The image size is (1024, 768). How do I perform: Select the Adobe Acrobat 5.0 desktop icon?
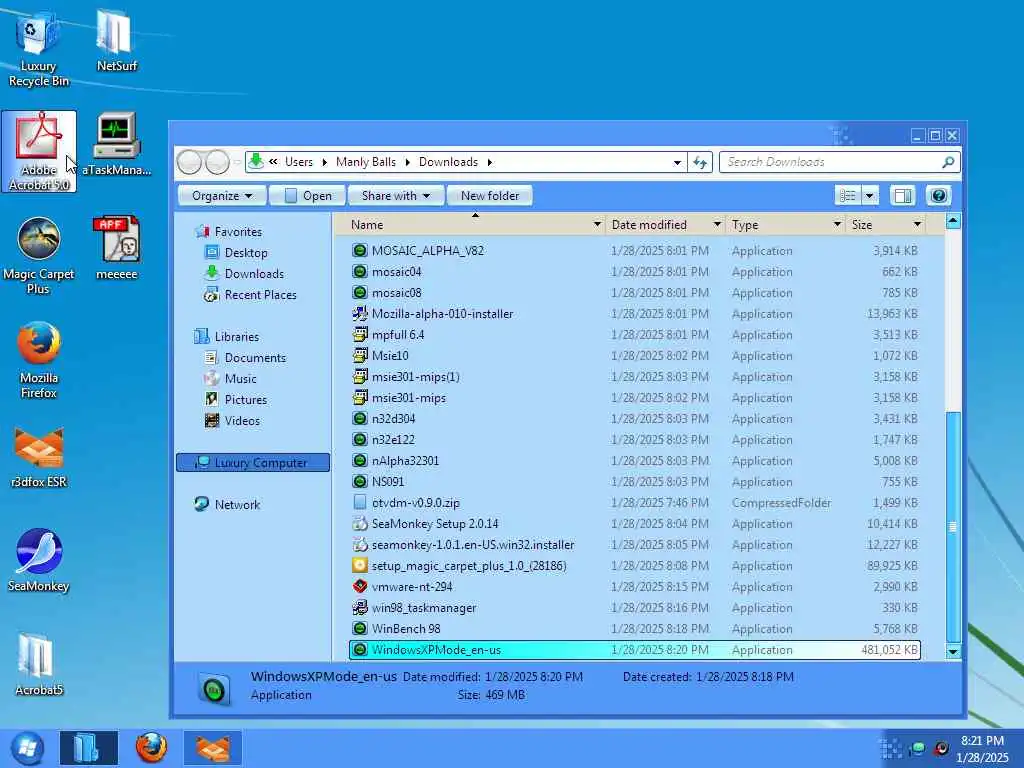coord(39,152)
